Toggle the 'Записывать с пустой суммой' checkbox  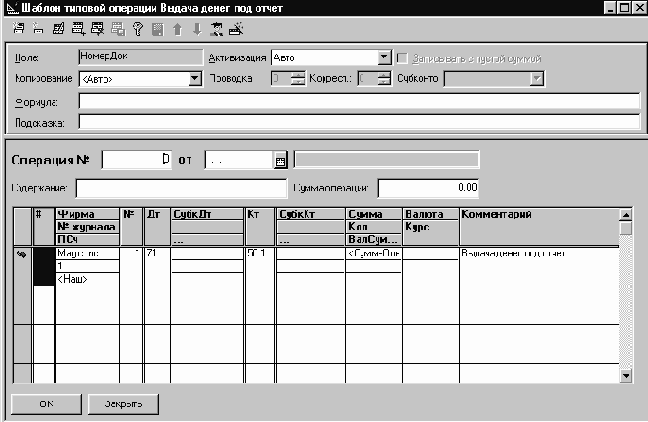click(402, 58)
